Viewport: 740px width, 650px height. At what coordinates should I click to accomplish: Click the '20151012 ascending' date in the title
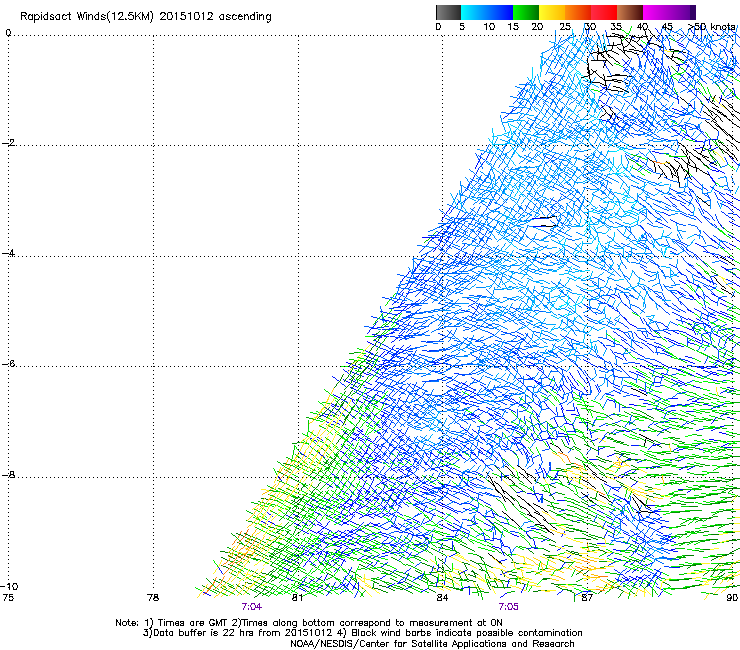pos(216,17)
